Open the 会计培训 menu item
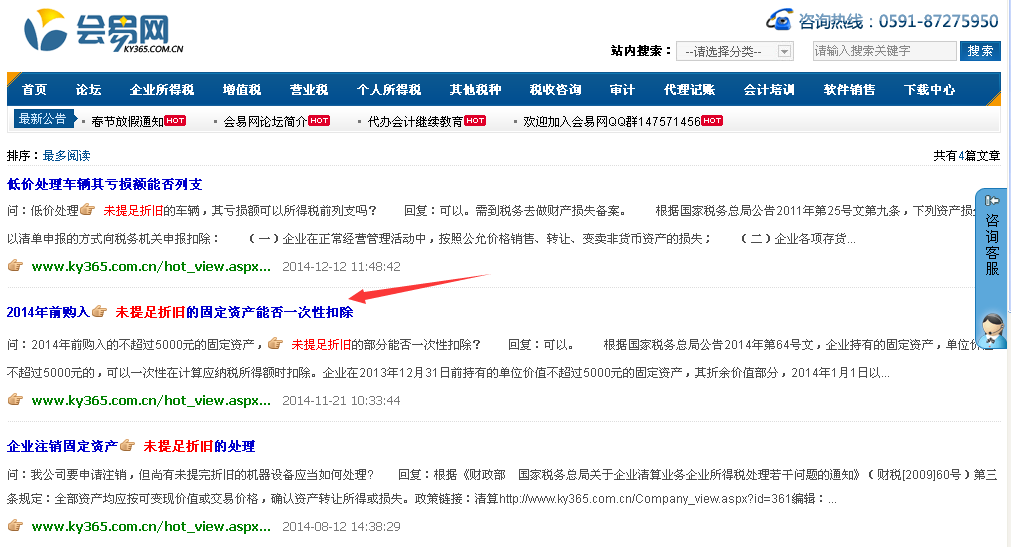Image resolution: width=1011 pixels, height=547 pixels. coord(769,90)
